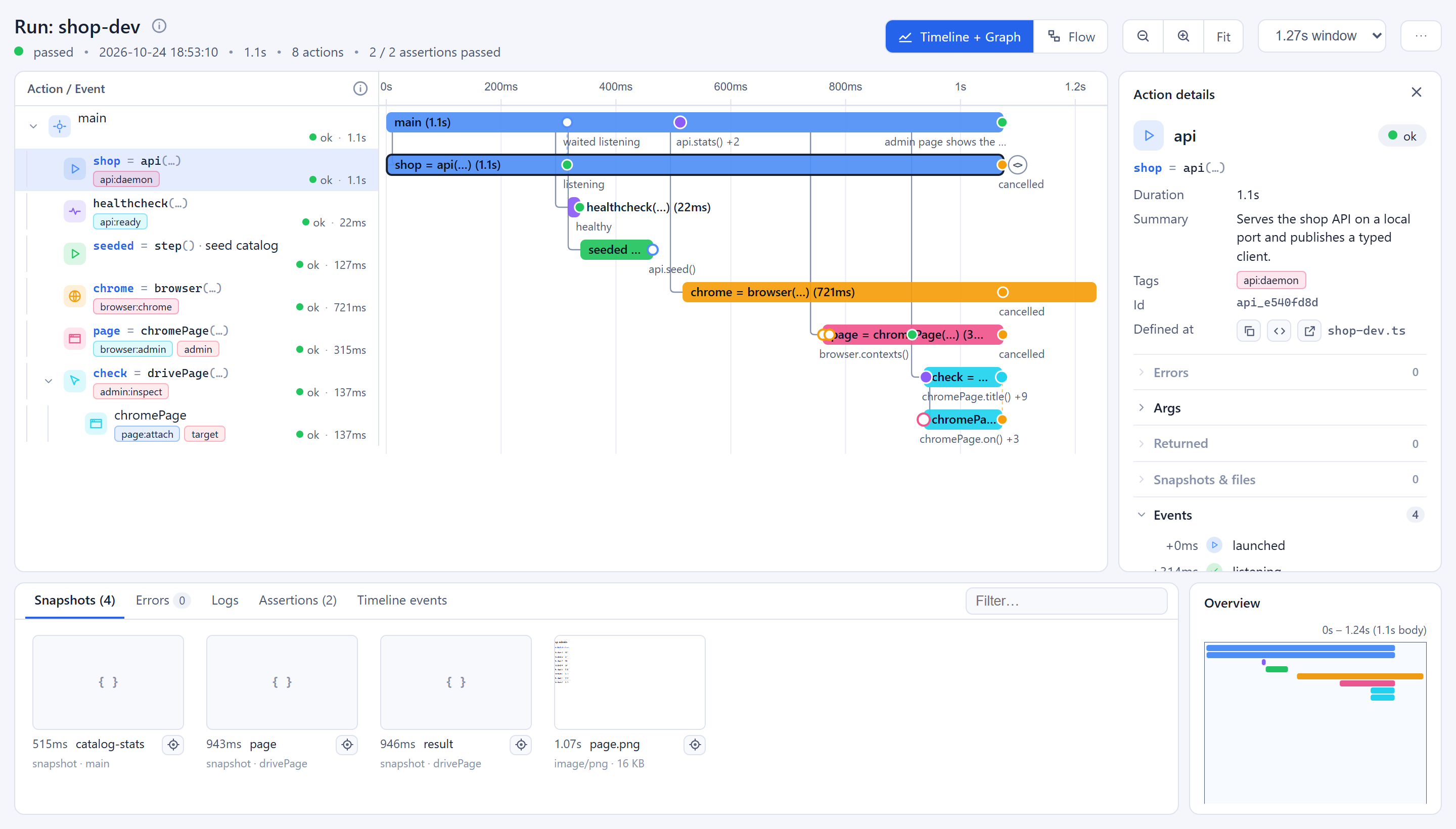Close the Action details panel
Screen dimensions: 1456x829
(1416, 92)
